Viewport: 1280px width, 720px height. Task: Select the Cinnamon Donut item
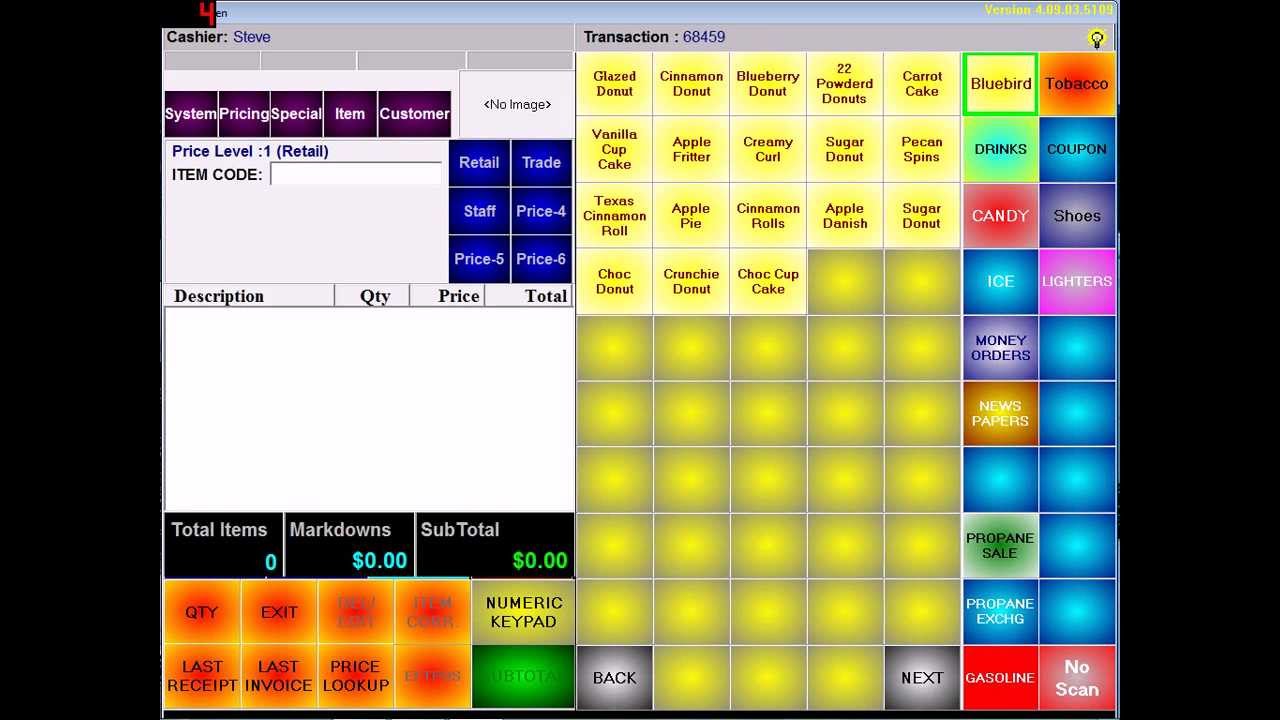[x=691, y=83]
